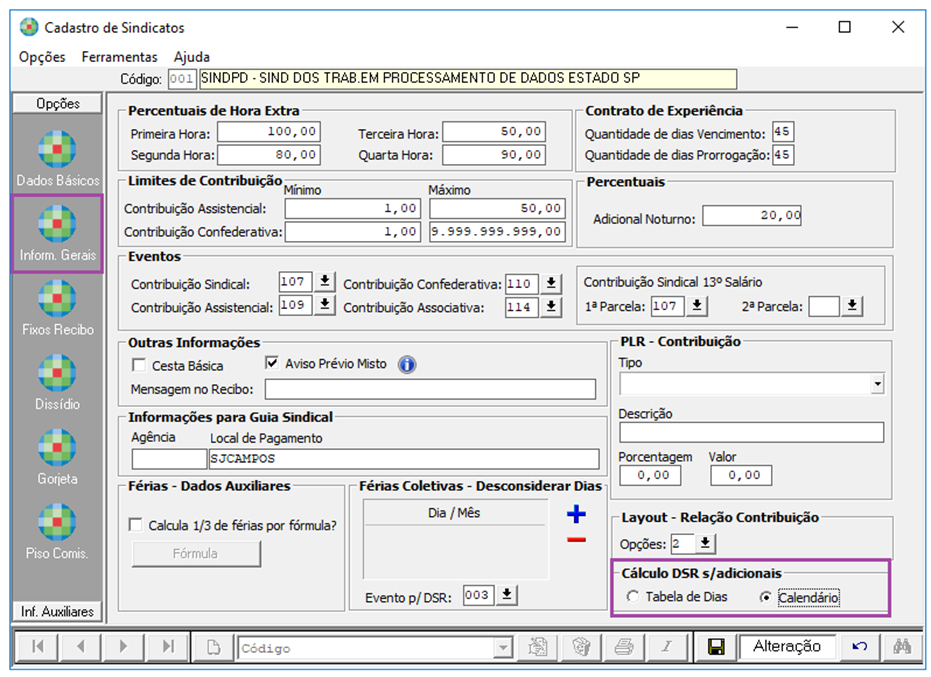Click the Contribuição Assistencial Máximo field
The image size is (931, 677).
[x=497, y=209]
